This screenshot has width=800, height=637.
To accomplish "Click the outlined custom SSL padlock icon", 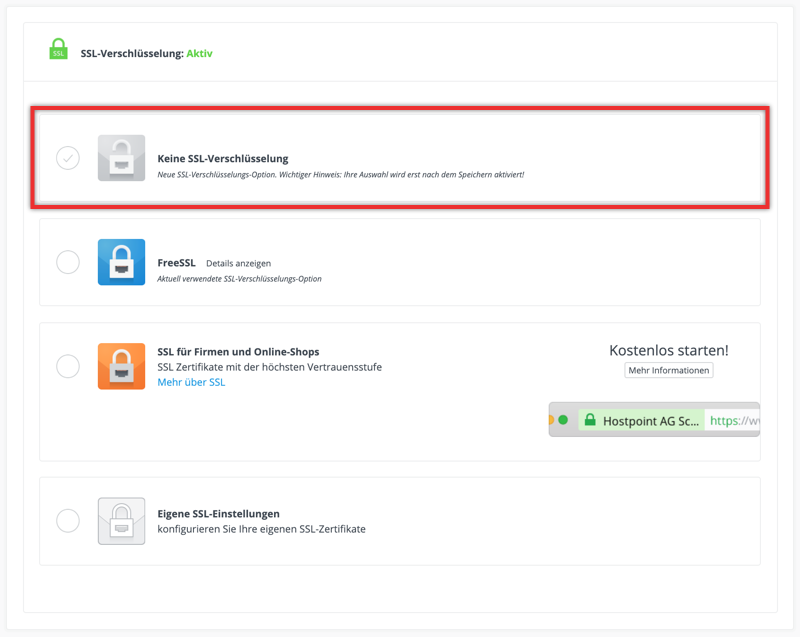I will click(121, 521).
